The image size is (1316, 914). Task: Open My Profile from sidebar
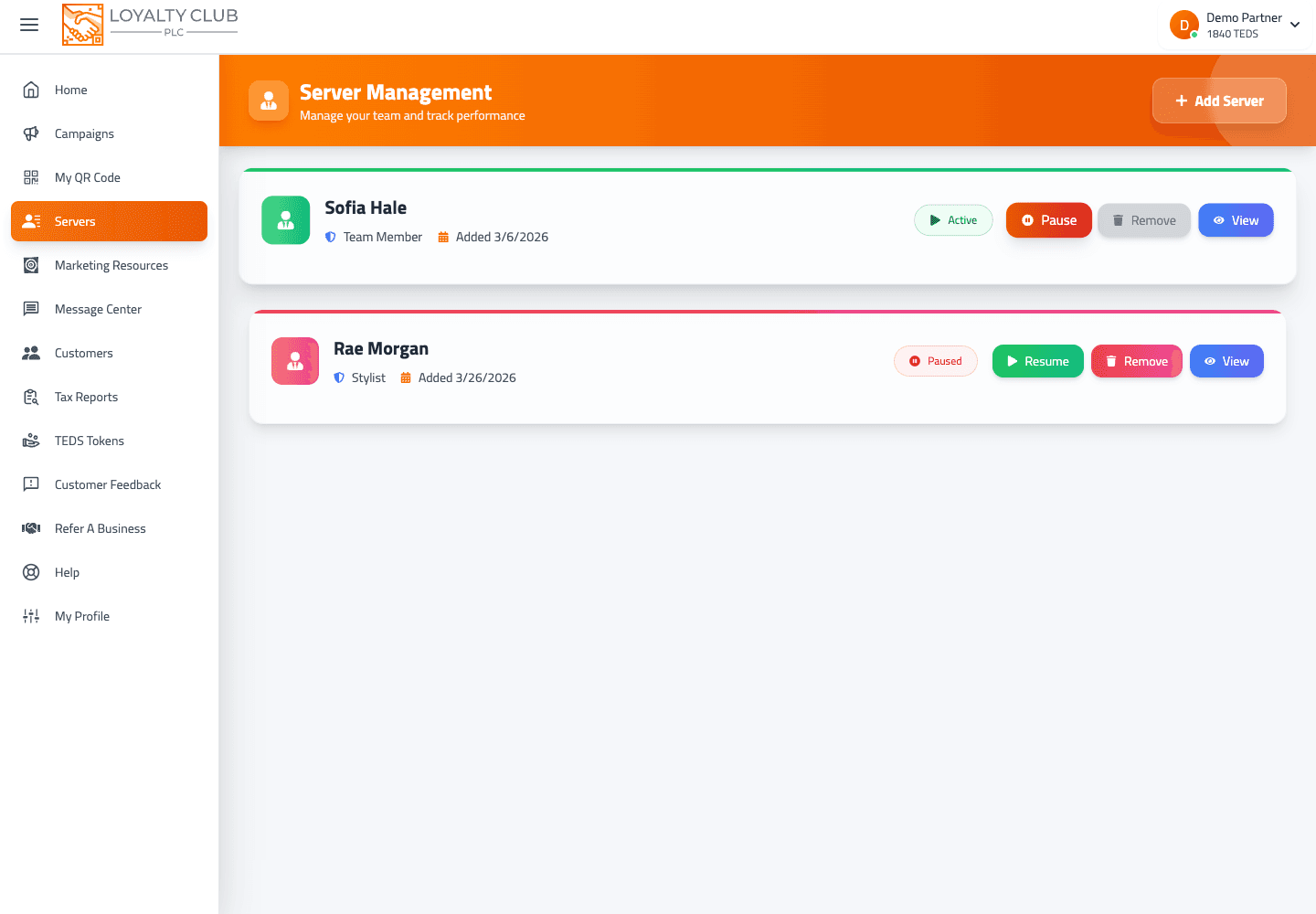[x=109, y=616]
